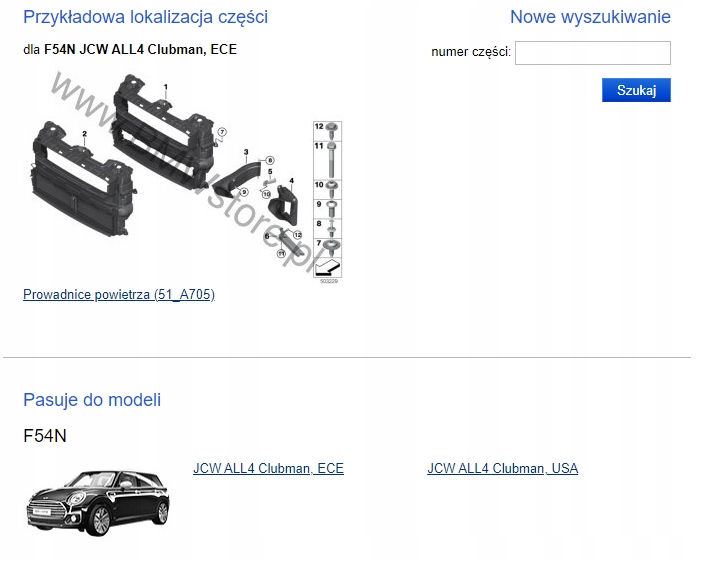
Task: Click the Szukaj search button
Action: click(x=636, y=90)
